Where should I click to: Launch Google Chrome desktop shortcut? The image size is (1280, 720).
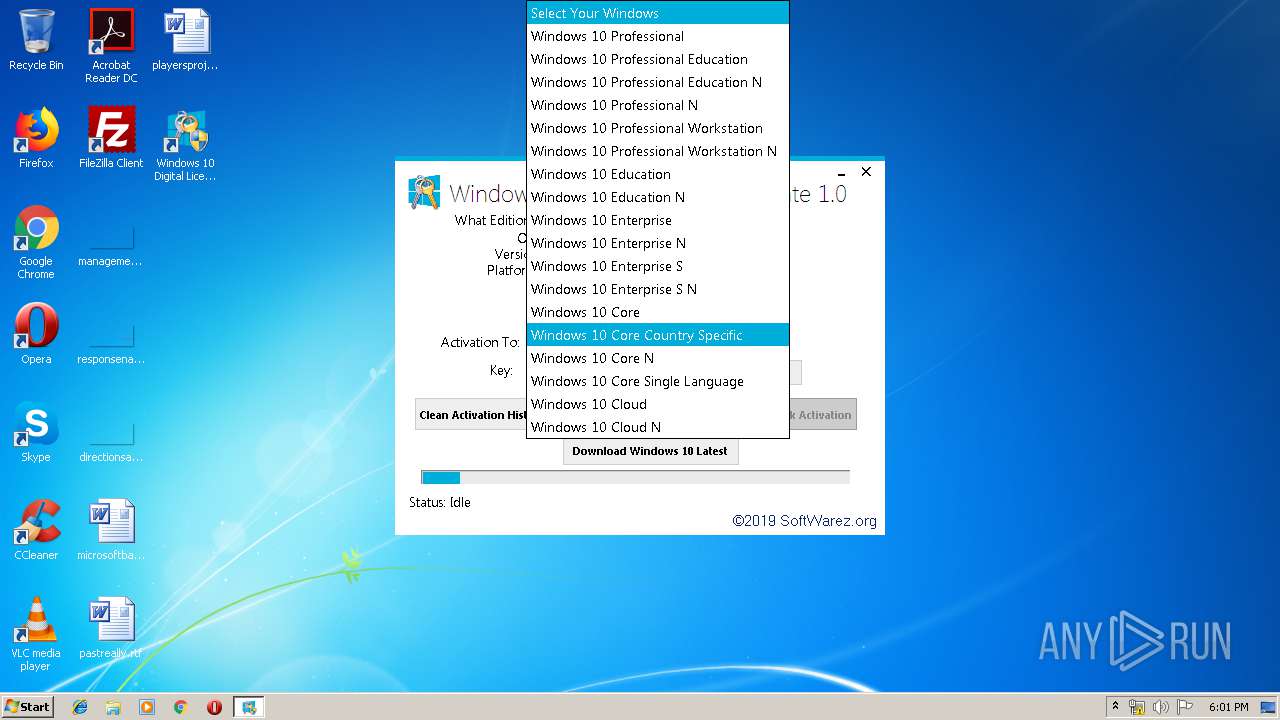[x=36, y=242]
